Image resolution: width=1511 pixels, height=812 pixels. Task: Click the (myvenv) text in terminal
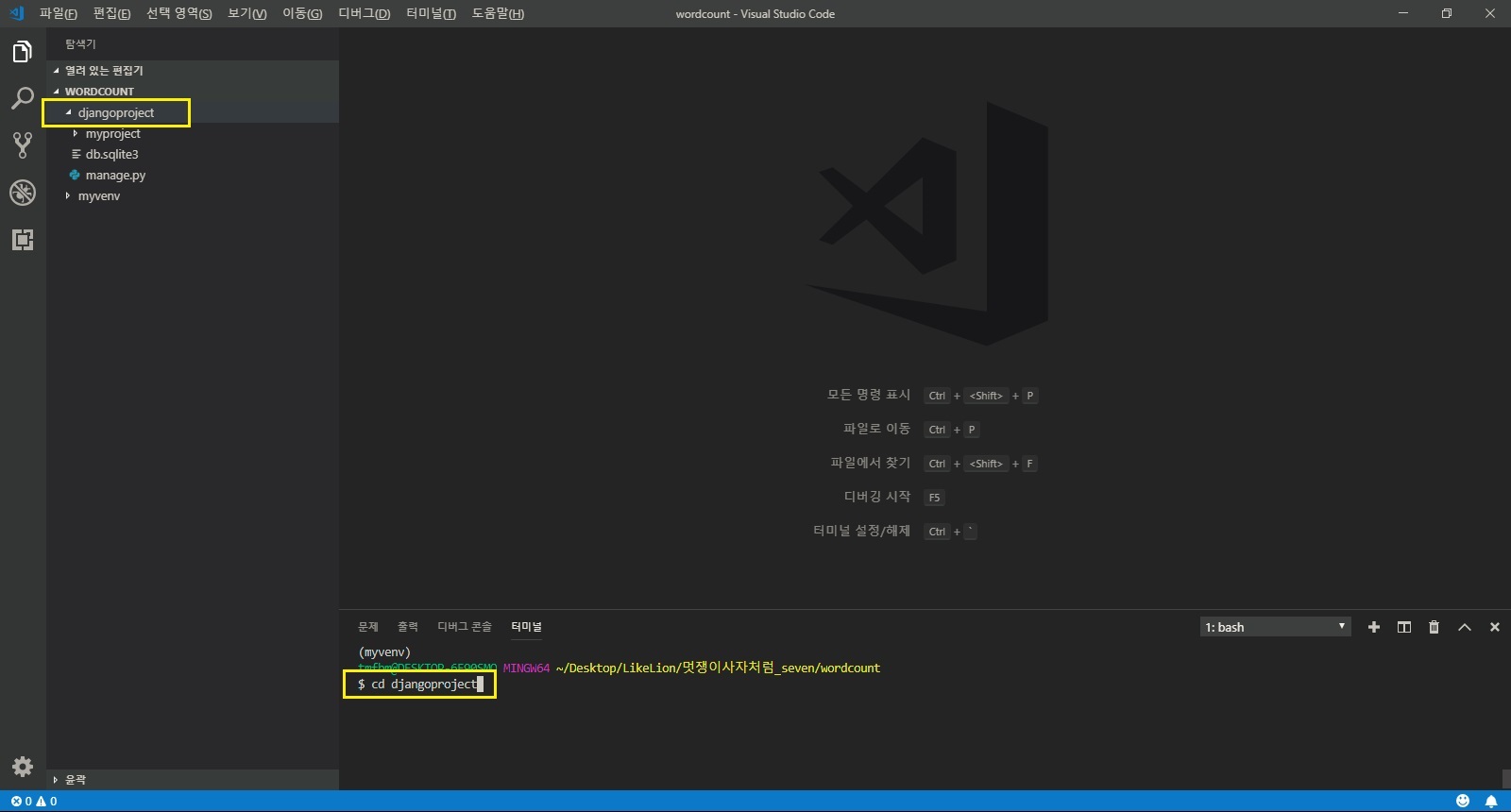point(384,652)
